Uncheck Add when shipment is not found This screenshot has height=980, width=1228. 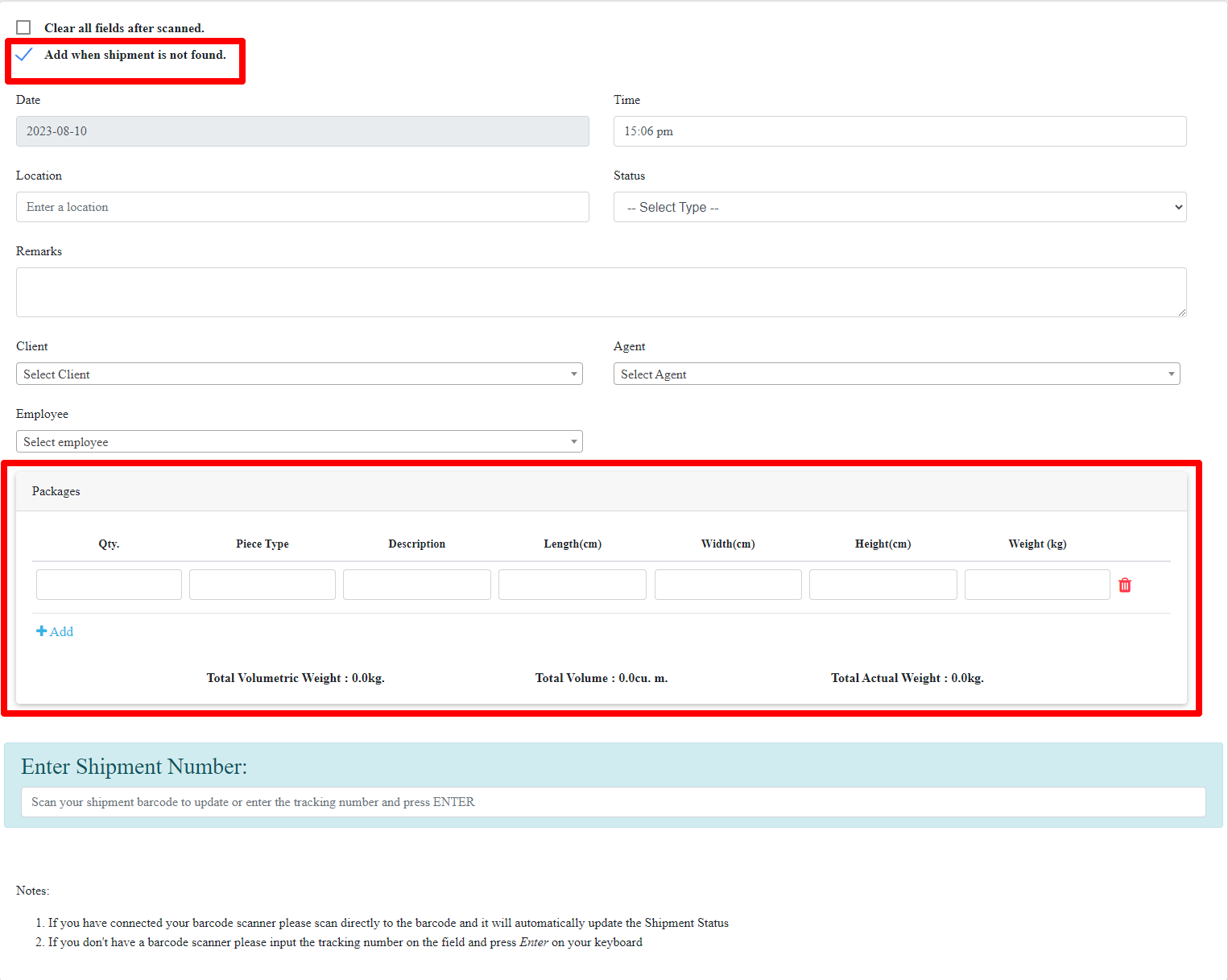pyautogui.click(x=24, y=55)
